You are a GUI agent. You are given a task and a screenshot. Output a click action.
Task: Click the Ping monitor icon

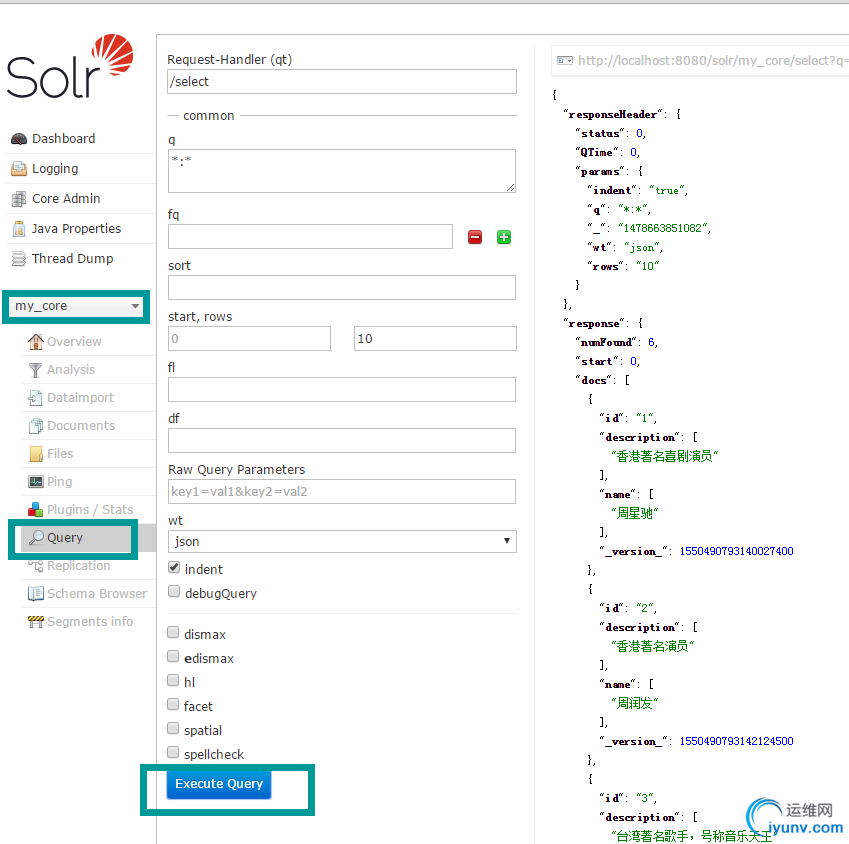pos(36,482)
